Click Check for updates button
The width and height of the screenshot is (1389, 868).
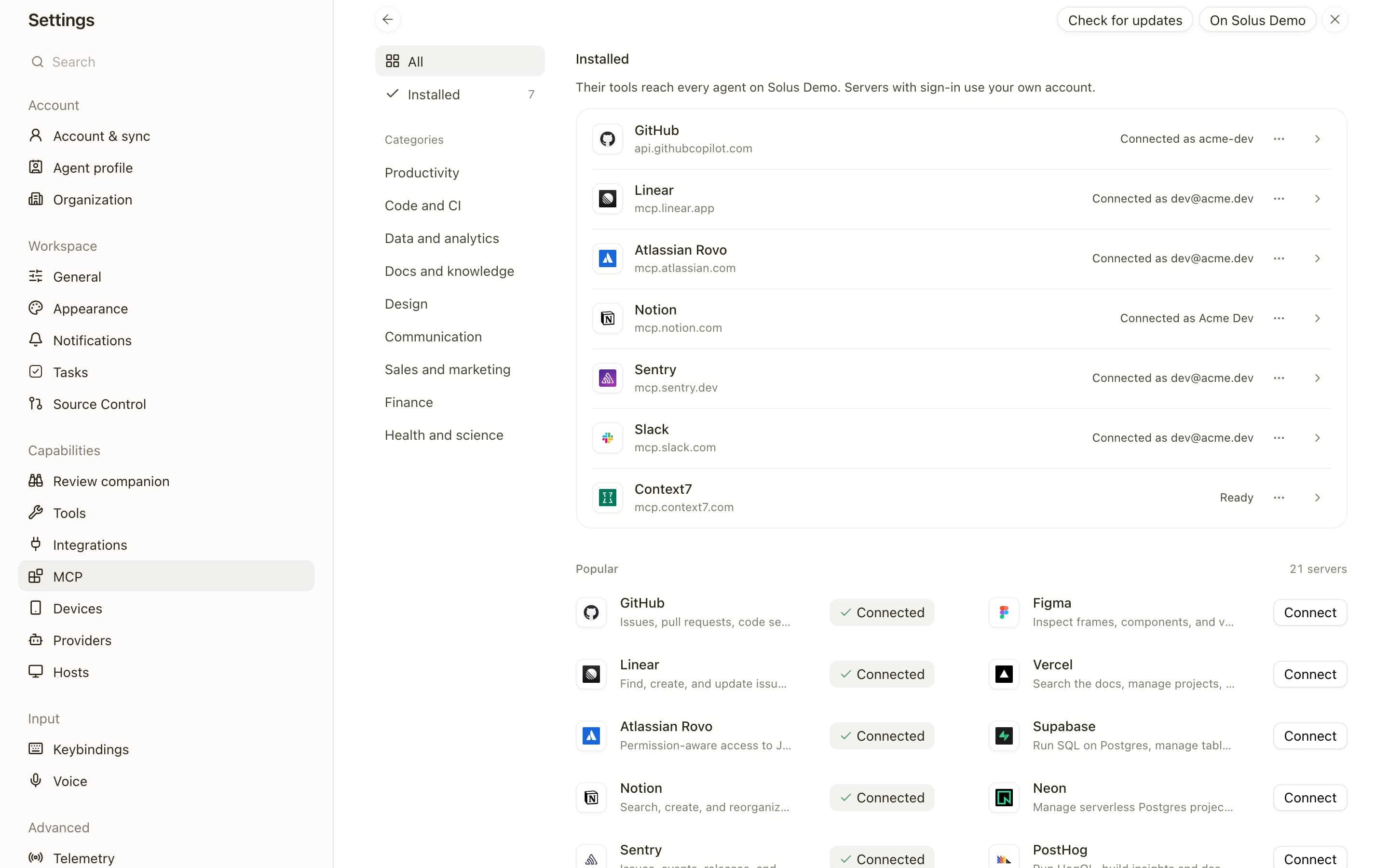coord(1124,20)
